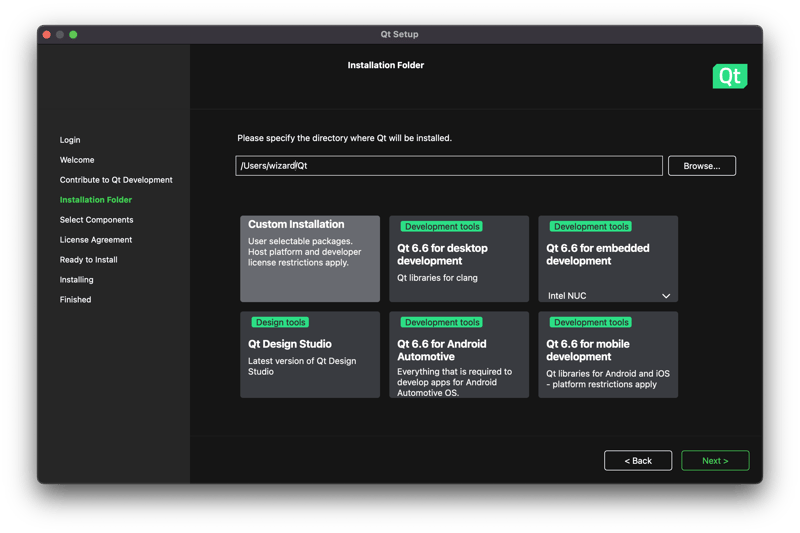Viewport: 800px width, 533px height.
Task: Click the Installing step in sidebar
Action: pyautogui.click(x=77, y=280)
